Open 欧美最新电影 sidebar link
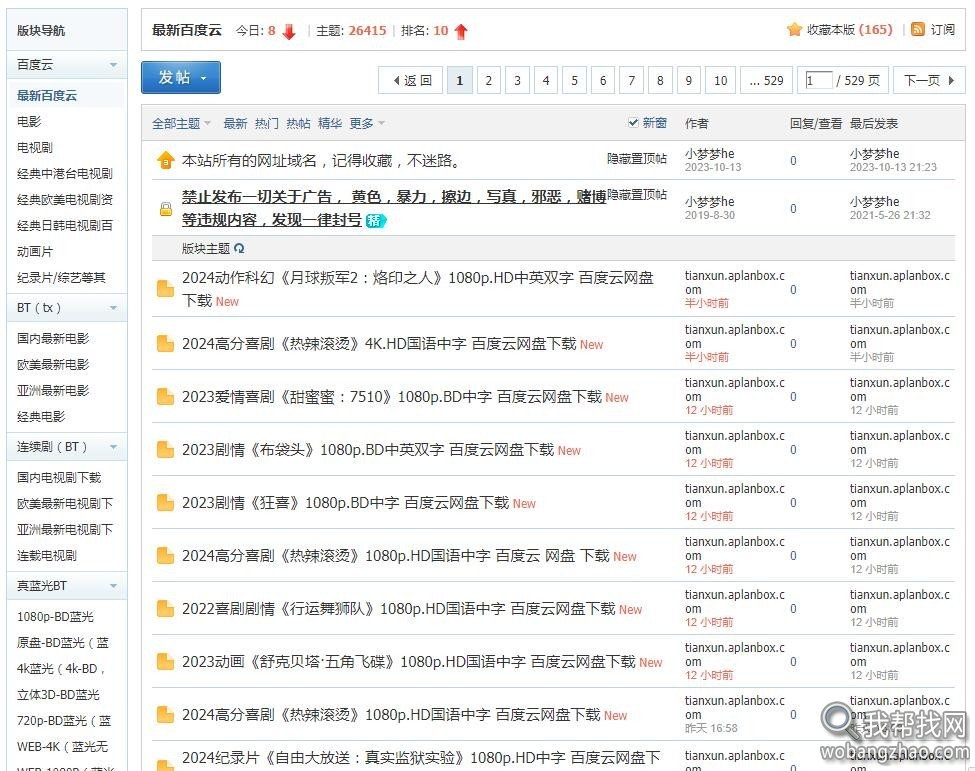 (x=53, y=364)
